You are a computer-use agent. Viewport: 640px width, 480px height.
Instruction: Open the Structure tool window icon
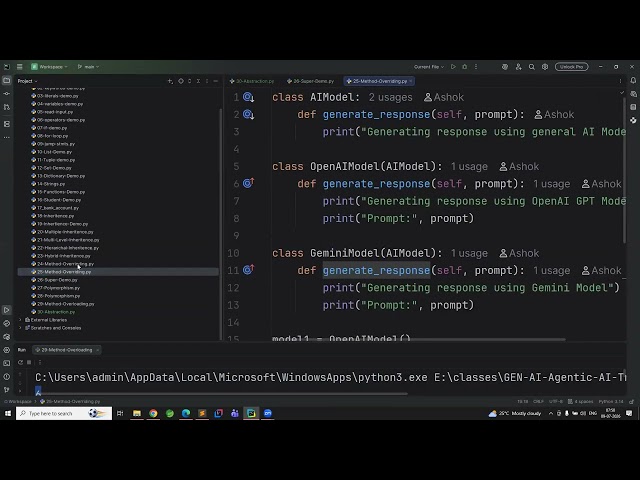[x=7, y=124]
